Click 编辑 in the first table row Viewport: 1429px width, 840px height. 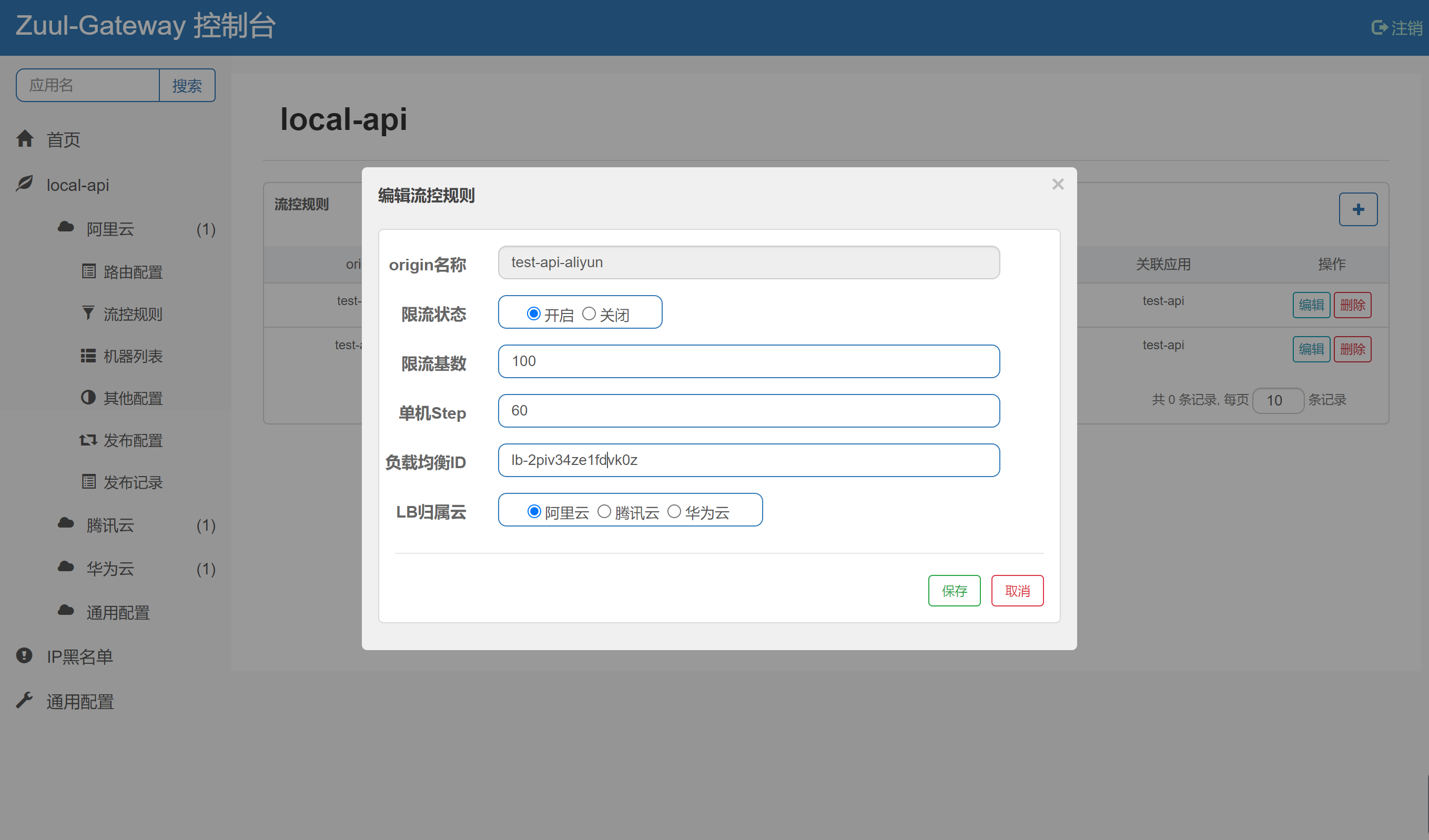click(1311, 305)
